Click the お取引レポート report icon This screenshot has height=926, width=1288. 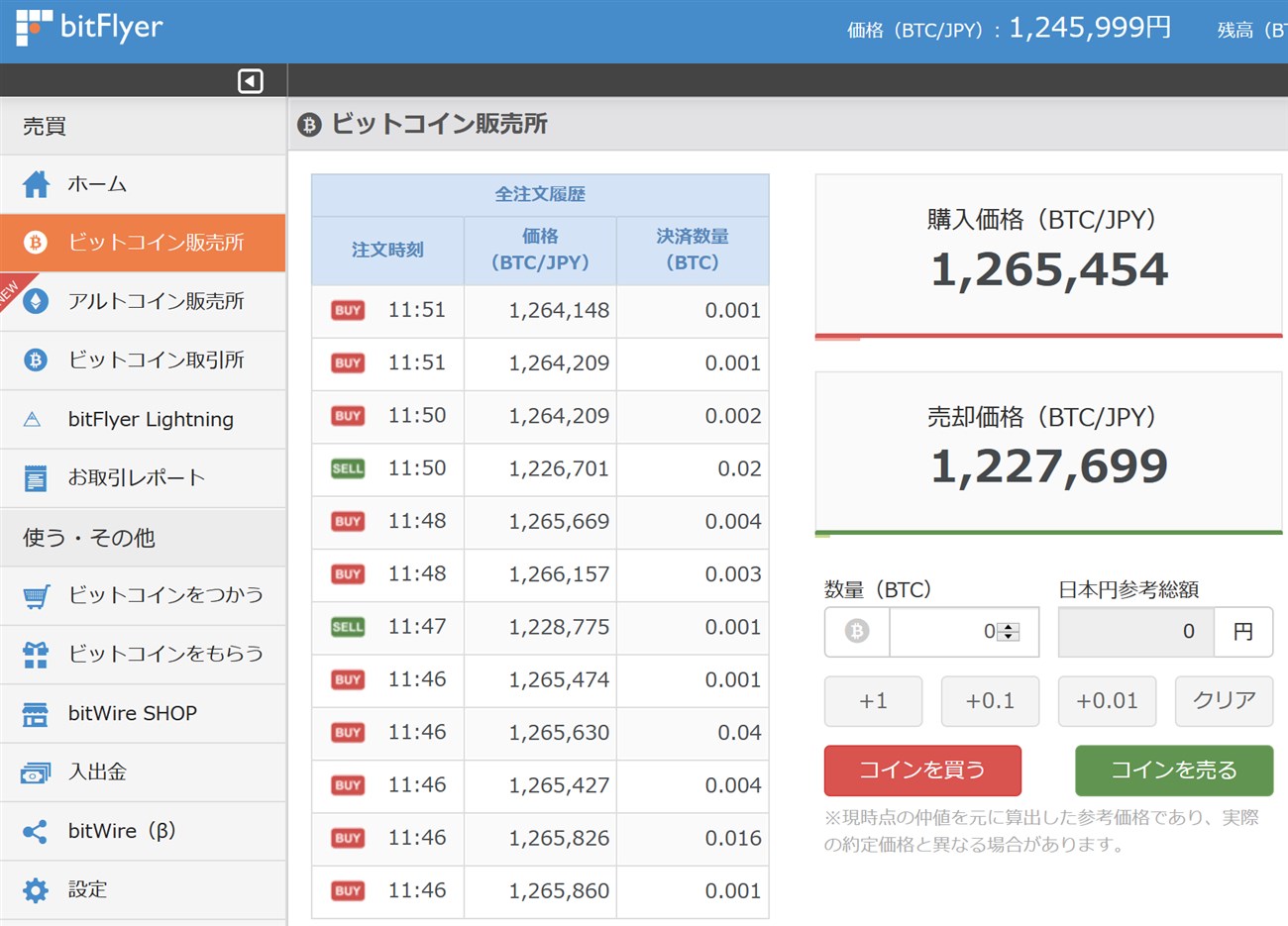click(x=36, y=478)
